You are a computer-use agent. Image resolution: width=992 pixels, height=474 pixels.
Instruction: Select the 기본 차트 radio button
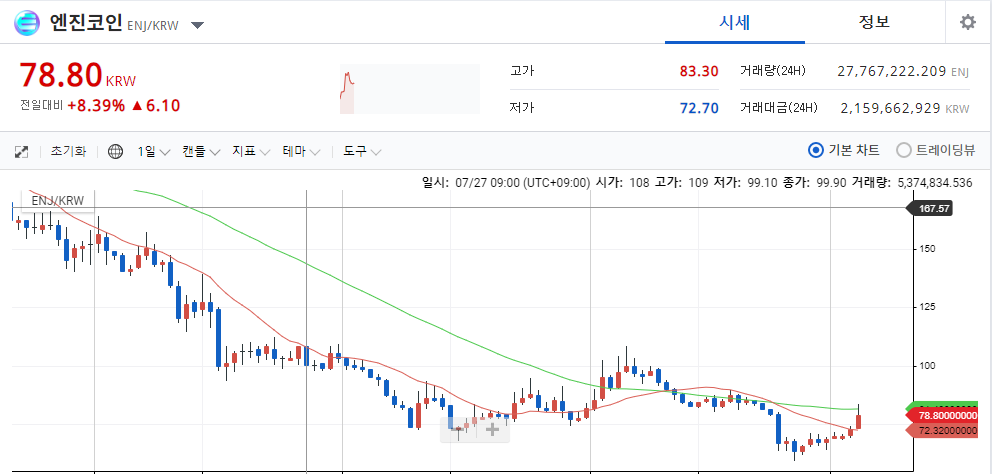click(816, 151)
